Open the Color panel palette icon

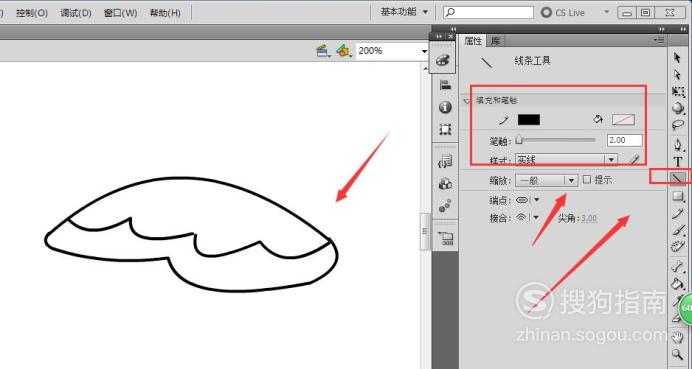[x=442, y=60]
